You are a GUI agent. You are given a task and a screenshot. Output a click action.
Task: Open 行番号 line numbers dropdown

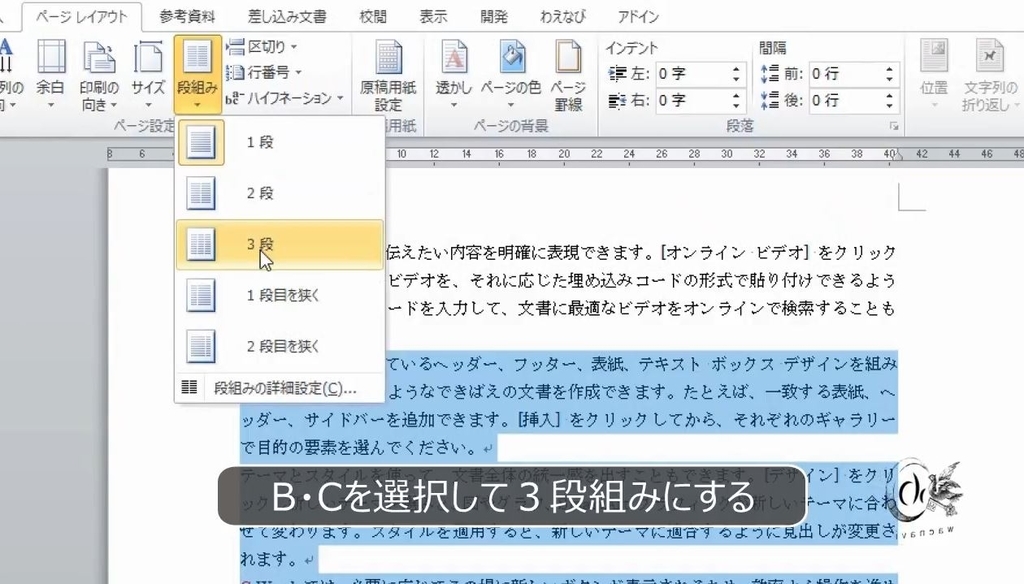coord(264,72)
